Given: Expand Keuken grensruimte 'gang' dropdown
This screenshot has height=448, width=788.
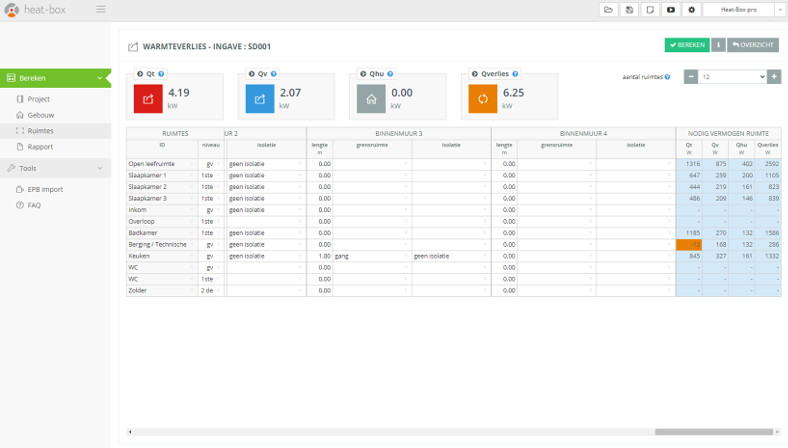Looking at the screenshot, I should [405, 256].
